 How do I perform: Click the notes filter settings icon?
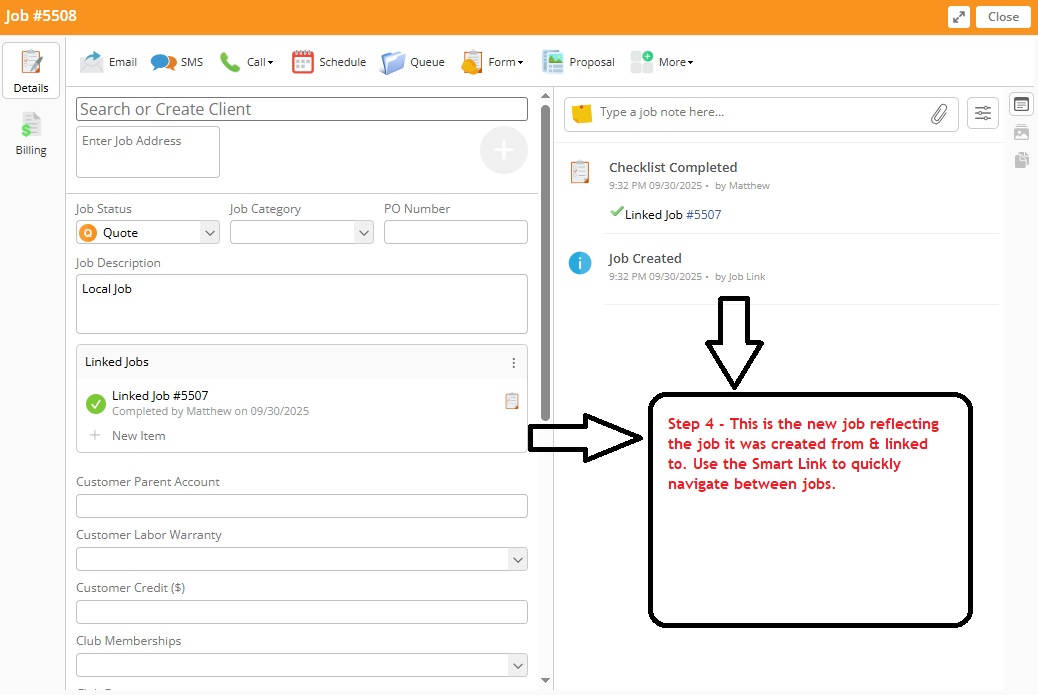(x=982, y=112)
